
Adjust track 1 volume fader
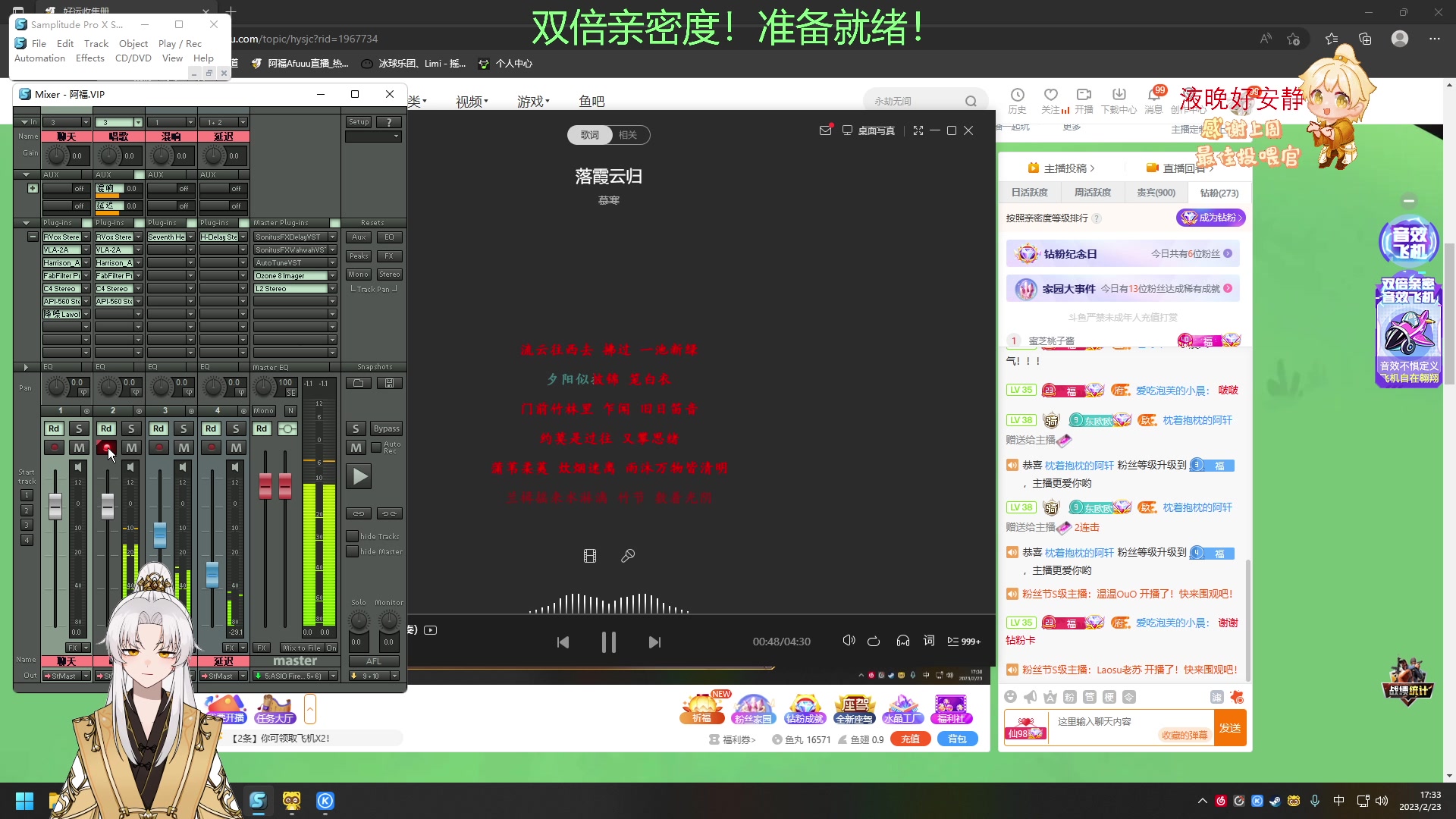coord(55,506)
